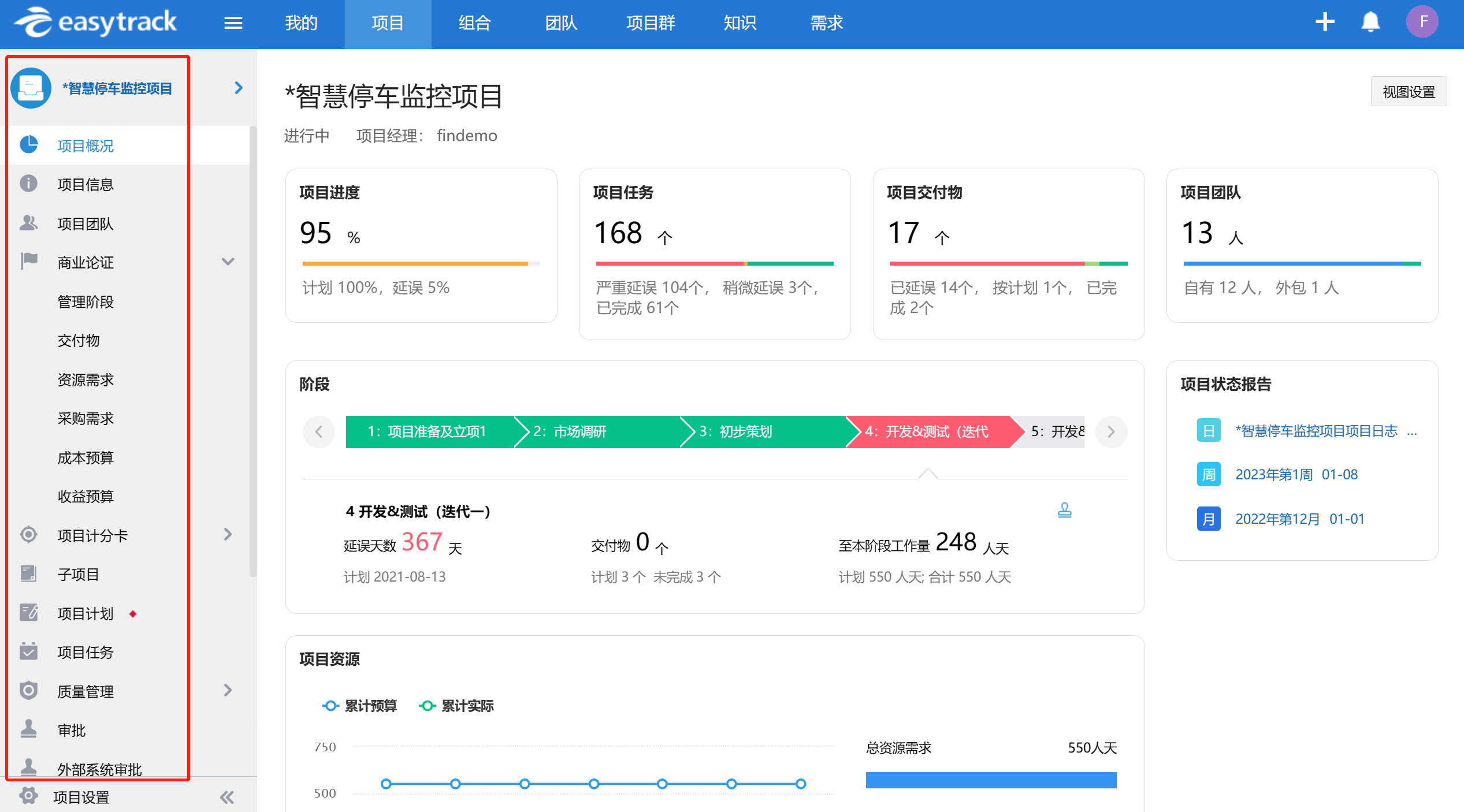This screenshot has width=1464, height=812.
Task: Open the purple user avatar F
Action: tap(1422, 22)
